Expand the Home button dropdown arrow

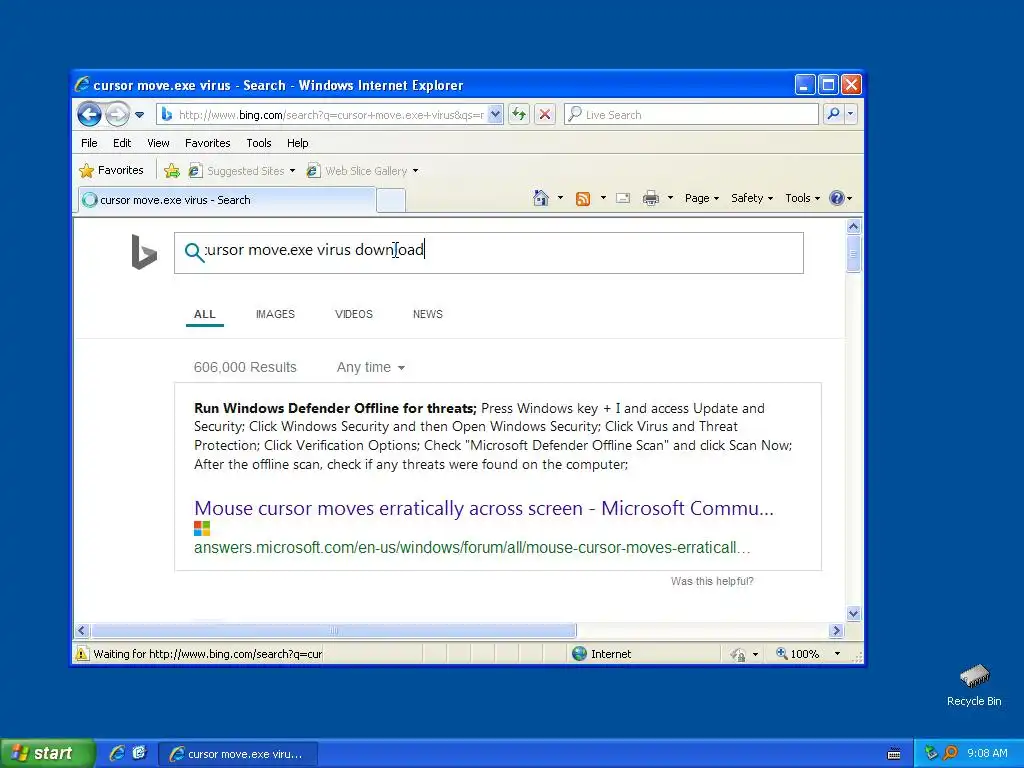[x=560, y=198]
